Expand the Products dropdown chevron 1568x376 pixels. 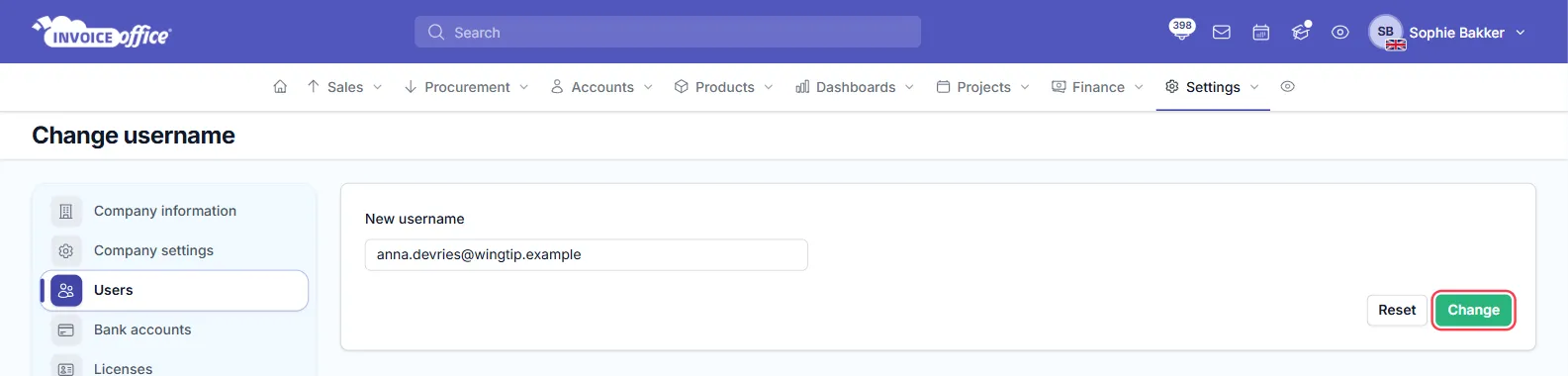[x=769, y=87]
